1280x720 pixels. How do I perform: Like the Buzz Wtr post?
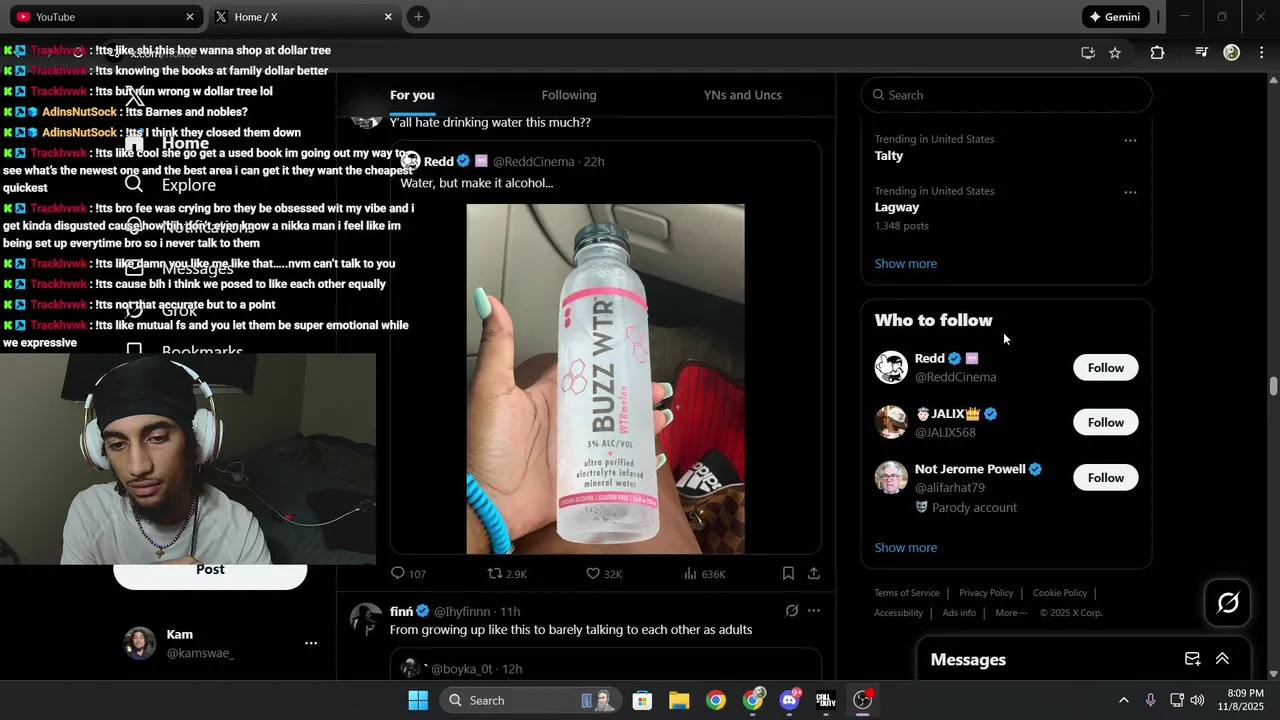[x=603, y=574]
